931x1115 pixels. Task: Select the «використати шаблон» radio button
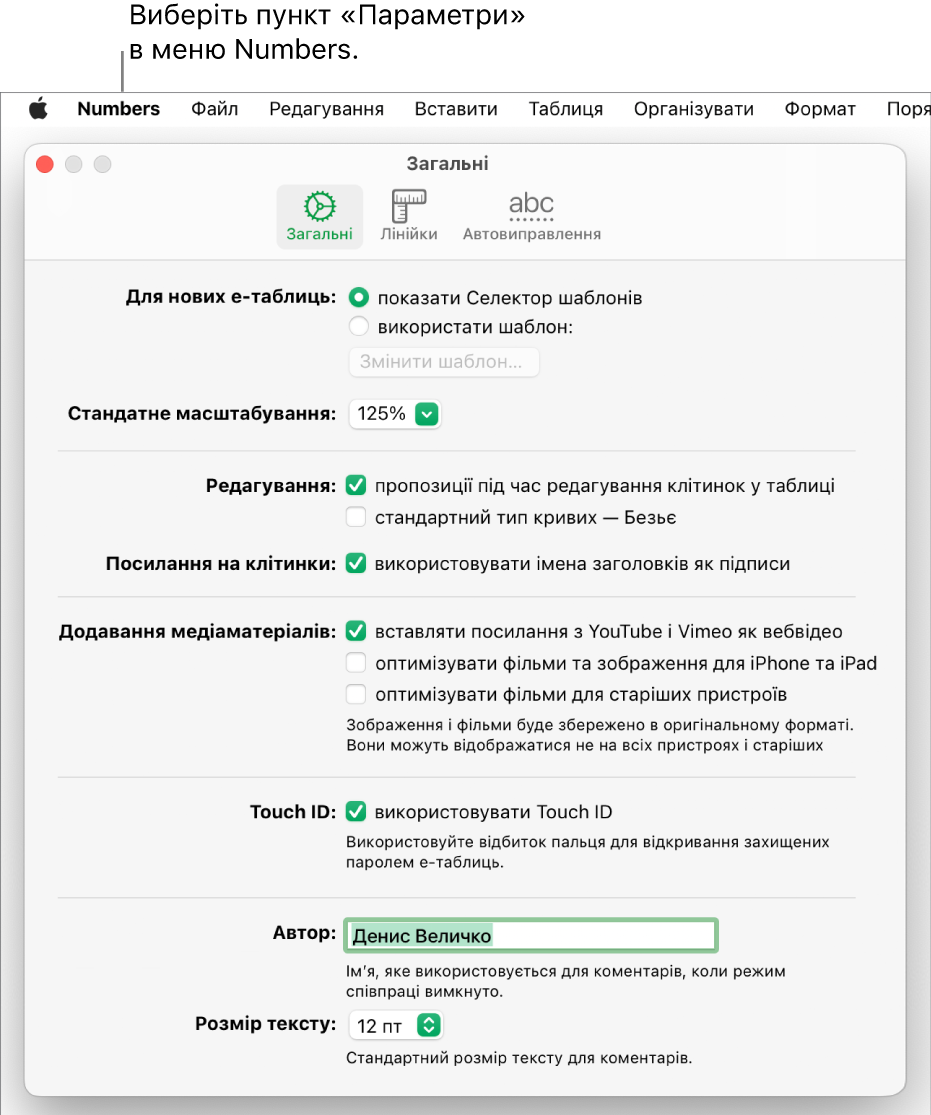pyautogui.click(x=358, y=326)
